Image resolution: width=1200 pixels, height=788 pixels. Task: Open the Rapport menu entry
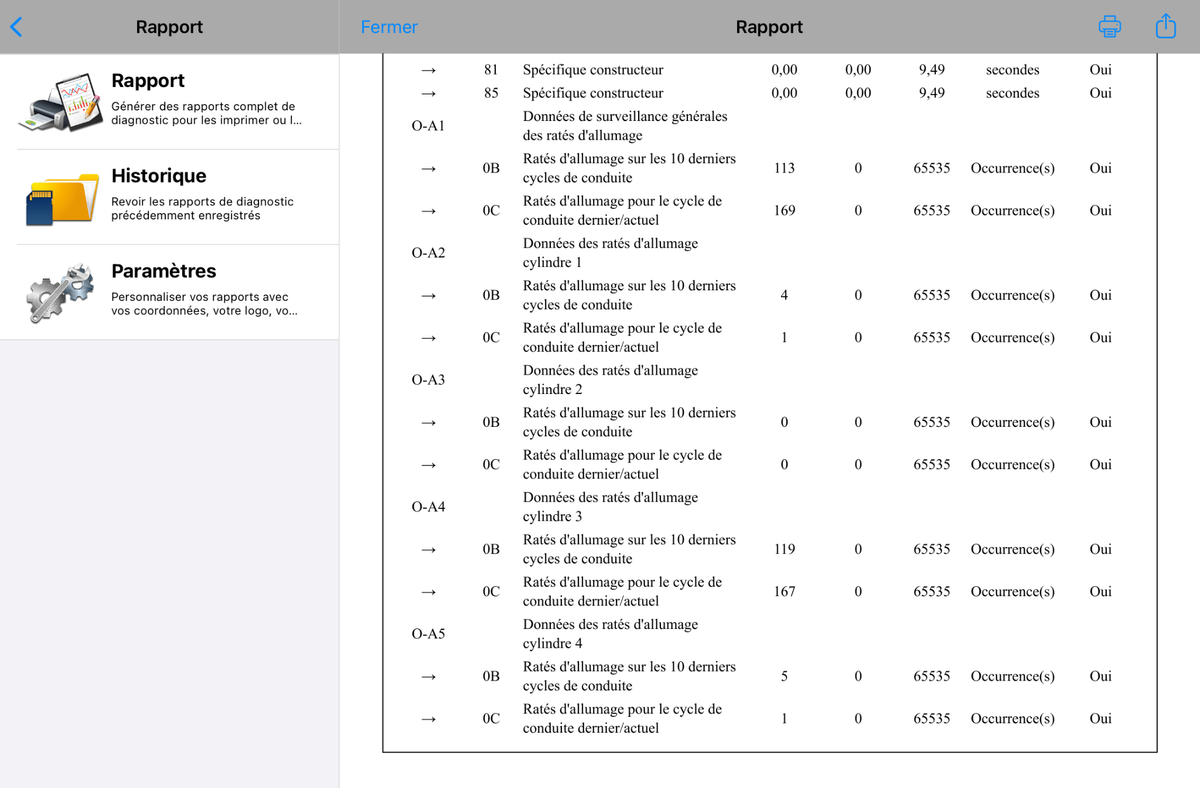[170, 102]
